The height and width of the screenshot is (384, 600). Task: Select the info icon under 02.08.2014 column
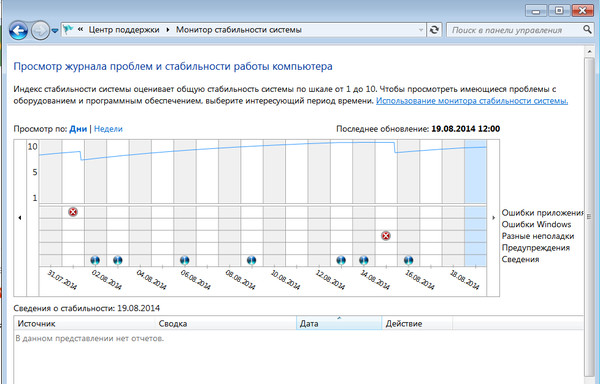(95, 260)
